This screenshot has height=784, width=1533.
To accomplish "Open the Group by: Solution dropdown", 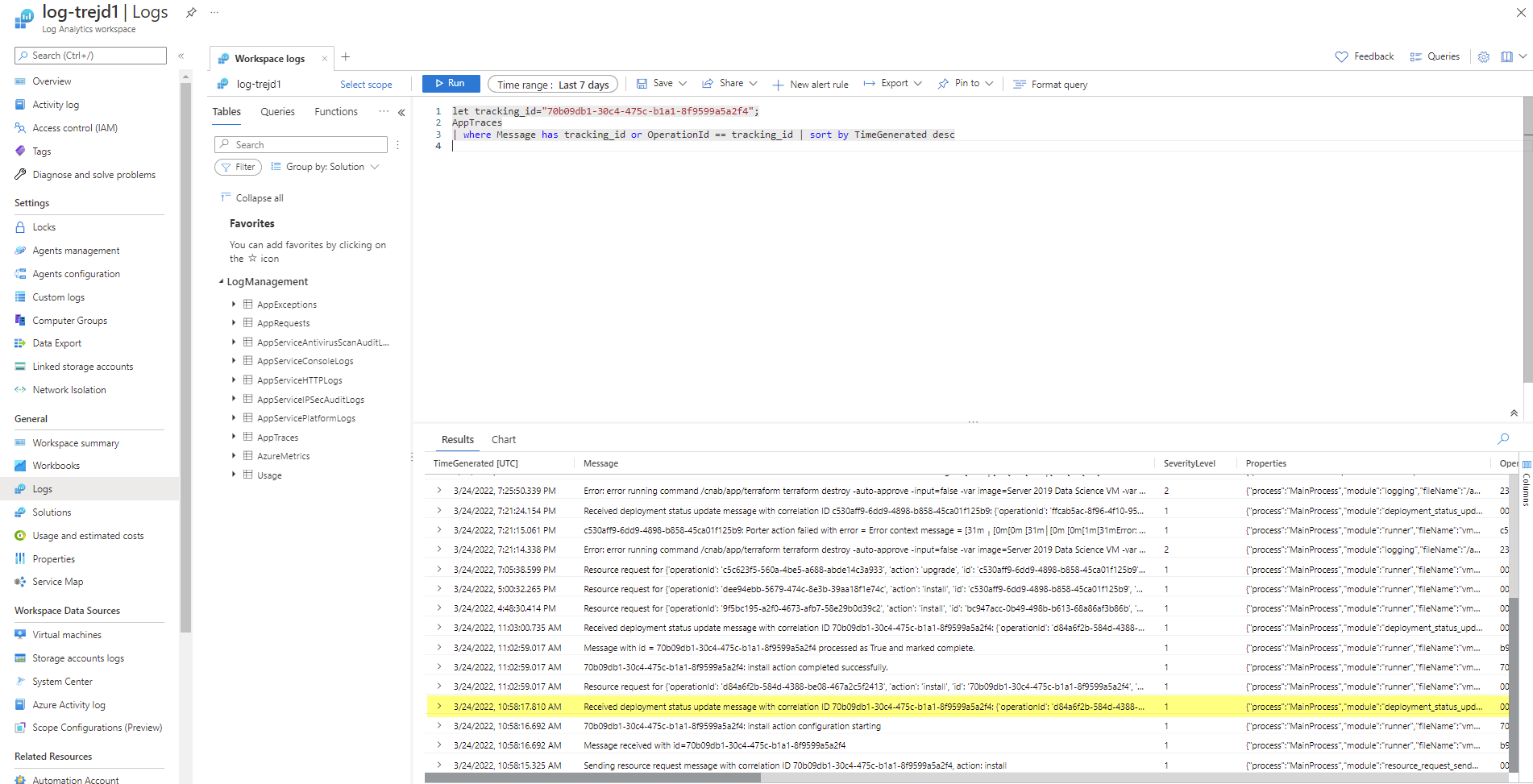I will (325, 167).
